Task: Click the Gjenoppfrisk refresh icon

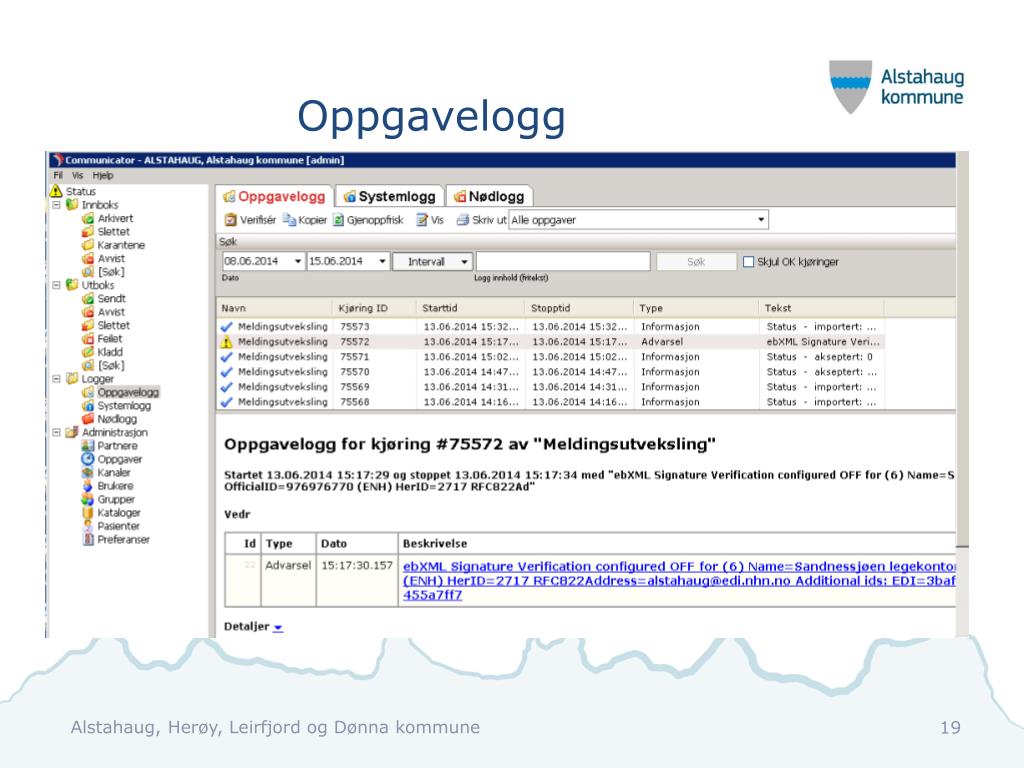Action: [x=338, y=220]
